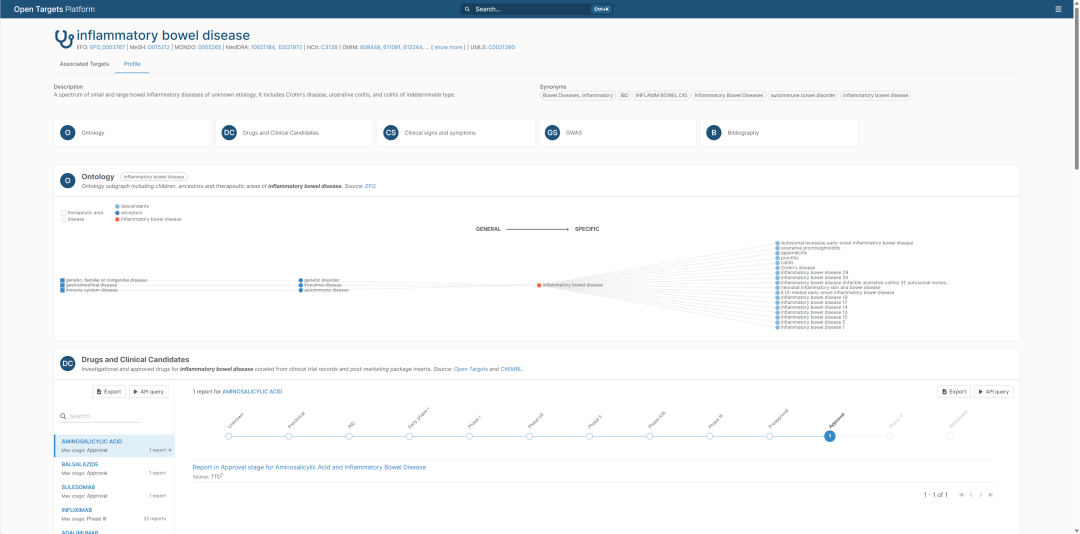This screenshot has height=534, width=1080.
Task: Open EFO_0003767 identifier link
Action: (107, 47)
